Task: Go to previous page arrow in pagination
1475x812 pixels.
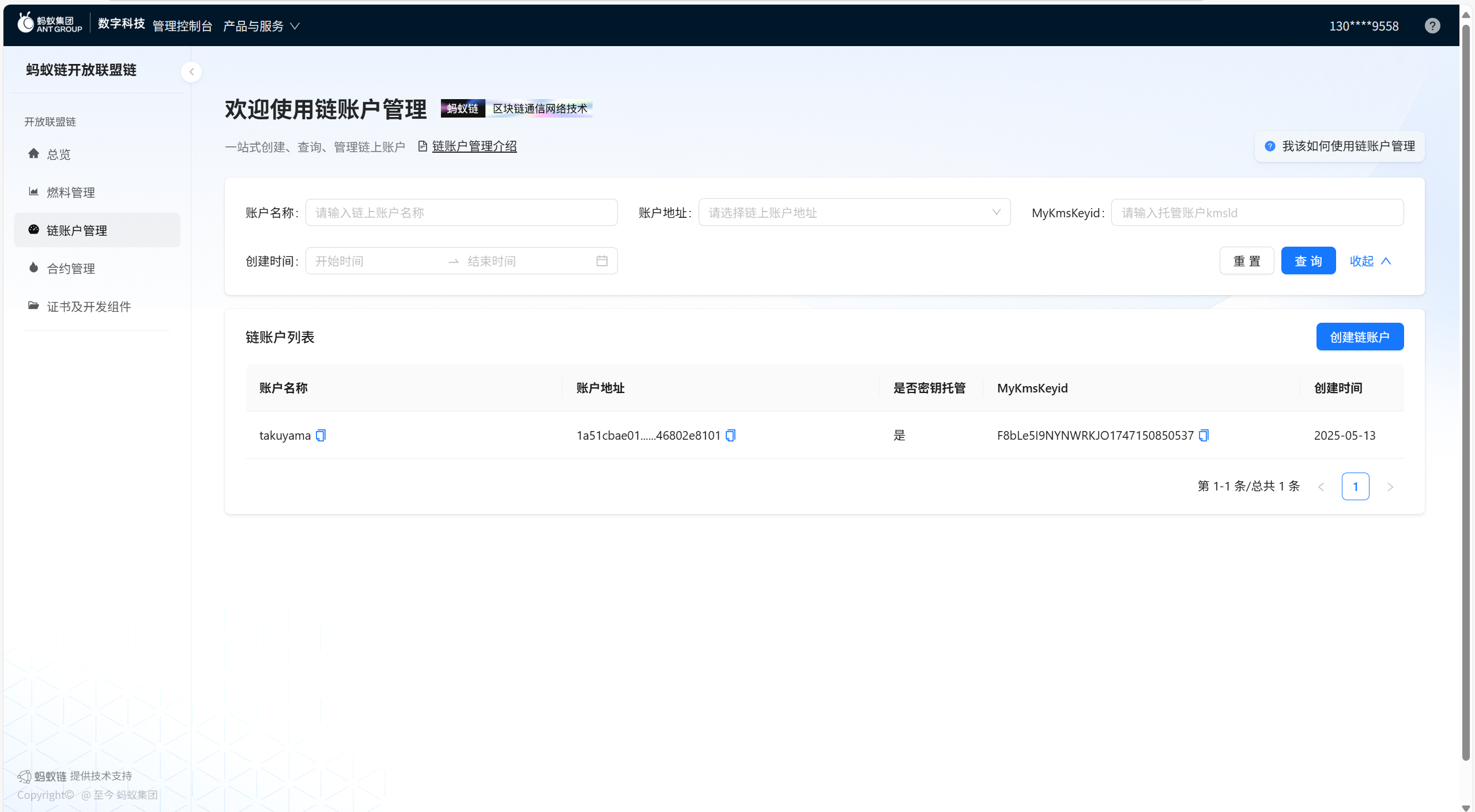Action: (x=1321, y=487)
